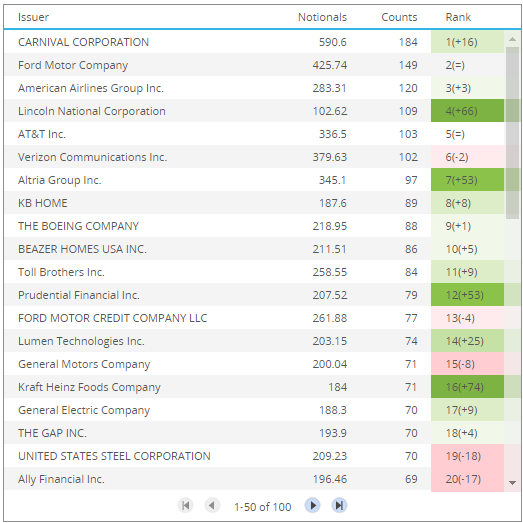Screen dimensions: 523x523
Task: Select Verizon Communications Inc. issuer
Action: (92, 157)
